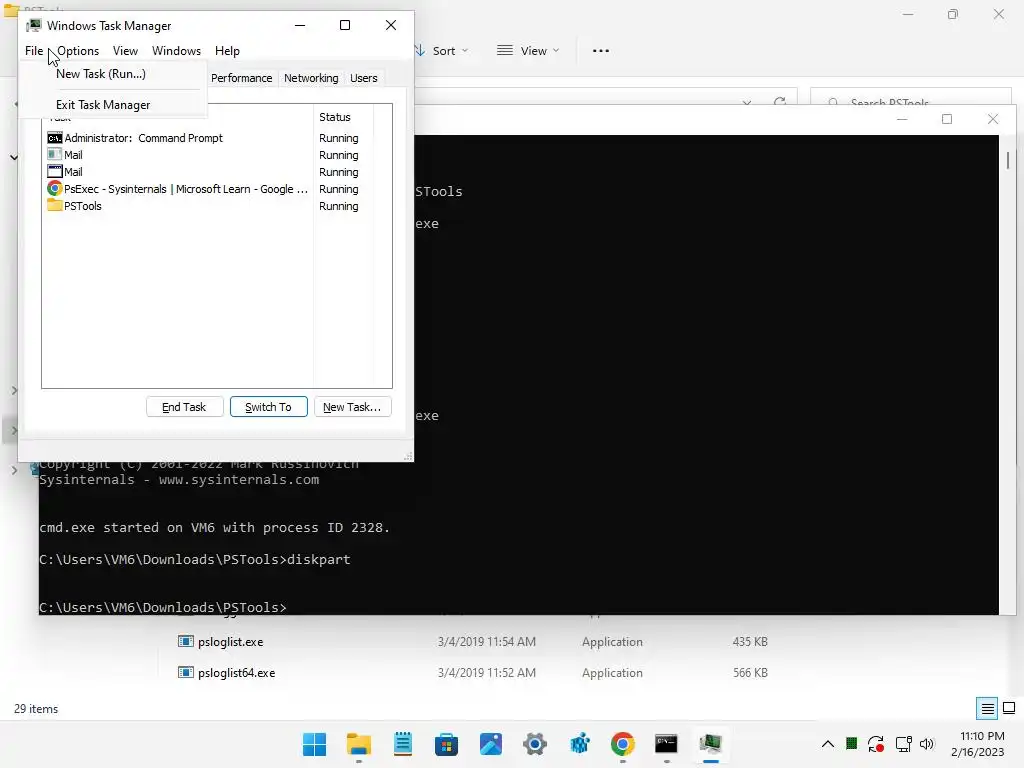Open File Explorer from the taskbar
The image size is (1024, 768).
[x=359, y=744]
